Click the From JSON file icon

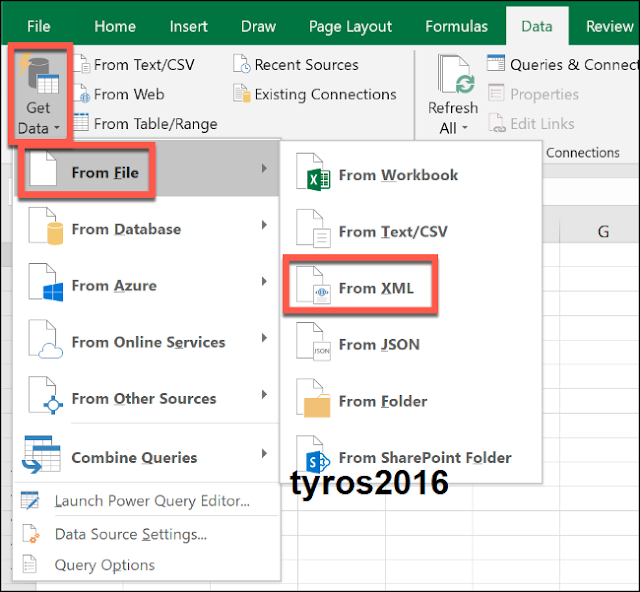pyautogui.click(x=313, y=341)
